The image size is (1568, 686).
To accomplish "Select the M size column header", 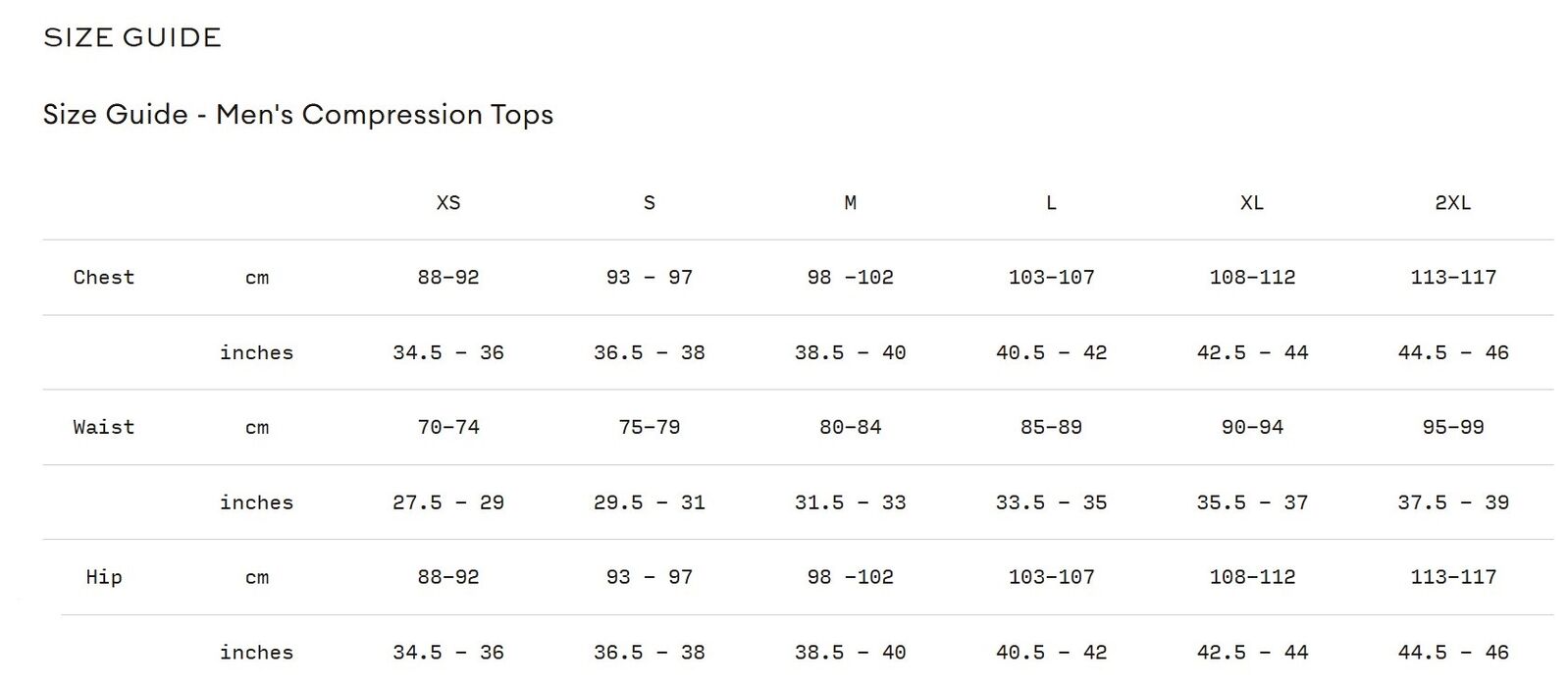I will coord(850,203).
